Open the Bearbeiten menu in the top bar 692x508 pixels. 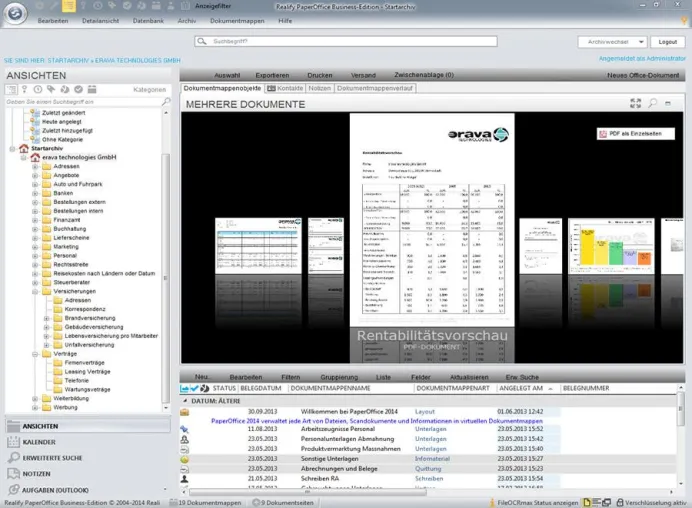click(x=53, y=21)
